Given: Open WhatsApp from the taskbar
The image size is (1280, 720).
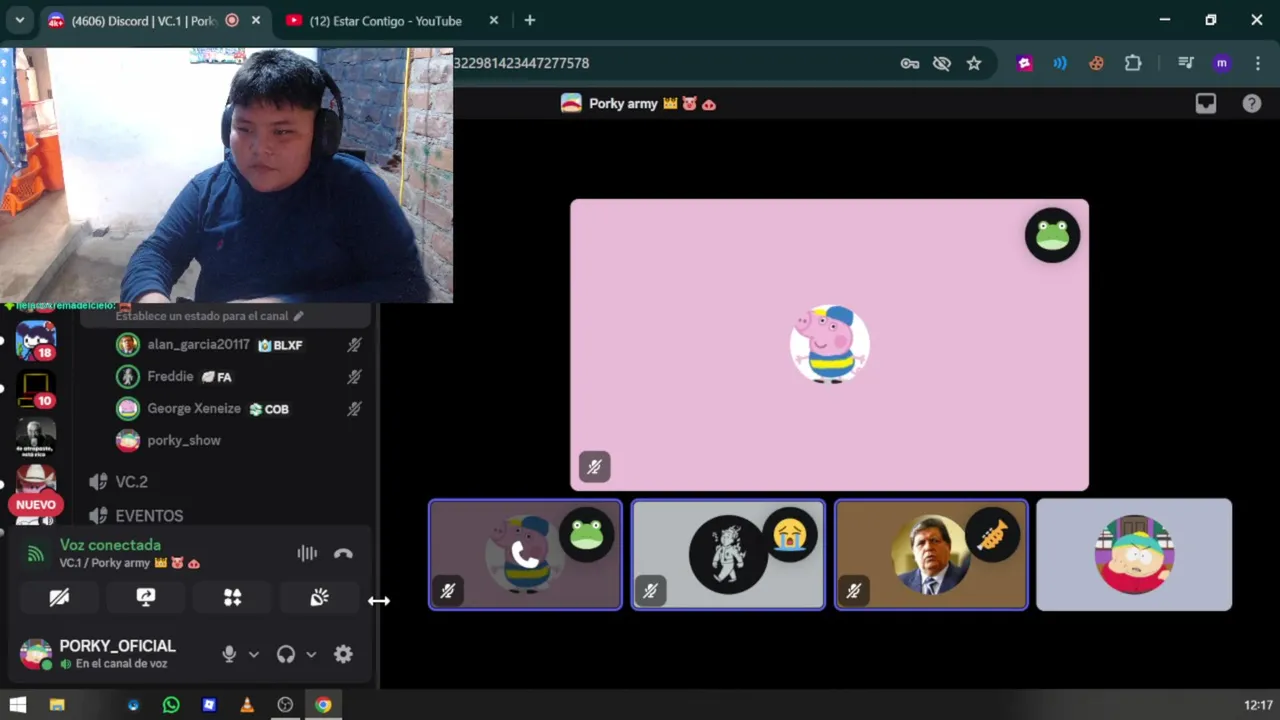Looking at the screenshot, I should coord(171,705).
